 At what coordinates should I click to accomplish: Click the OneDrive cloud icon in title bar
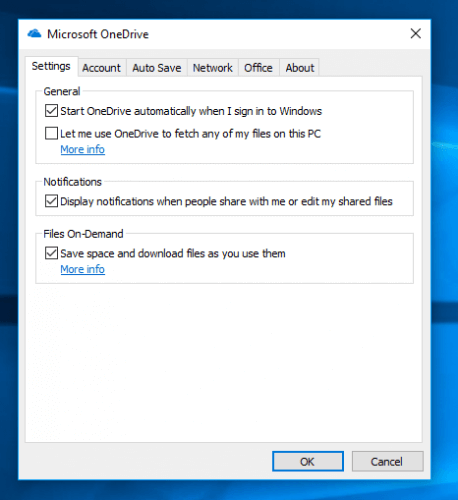point(34,34)
